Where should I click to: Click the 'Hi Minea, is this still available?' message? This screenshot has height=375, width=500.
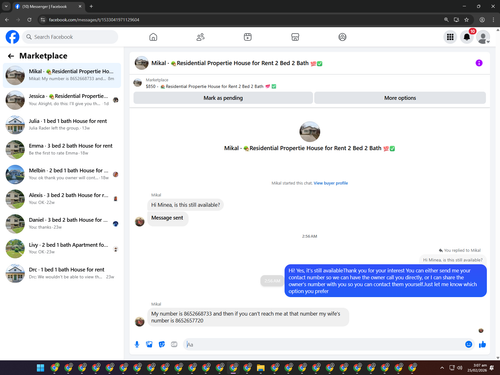tap(186, 205)
